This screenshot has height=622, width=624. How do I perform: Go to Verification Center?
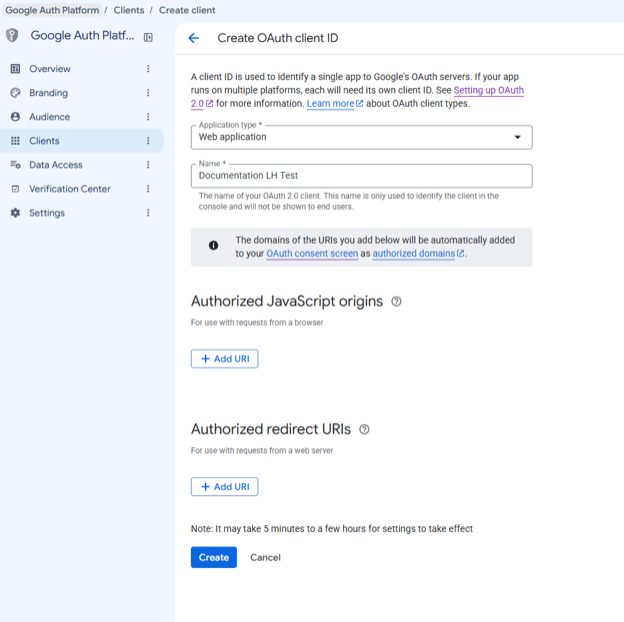[x=82, y=189]
